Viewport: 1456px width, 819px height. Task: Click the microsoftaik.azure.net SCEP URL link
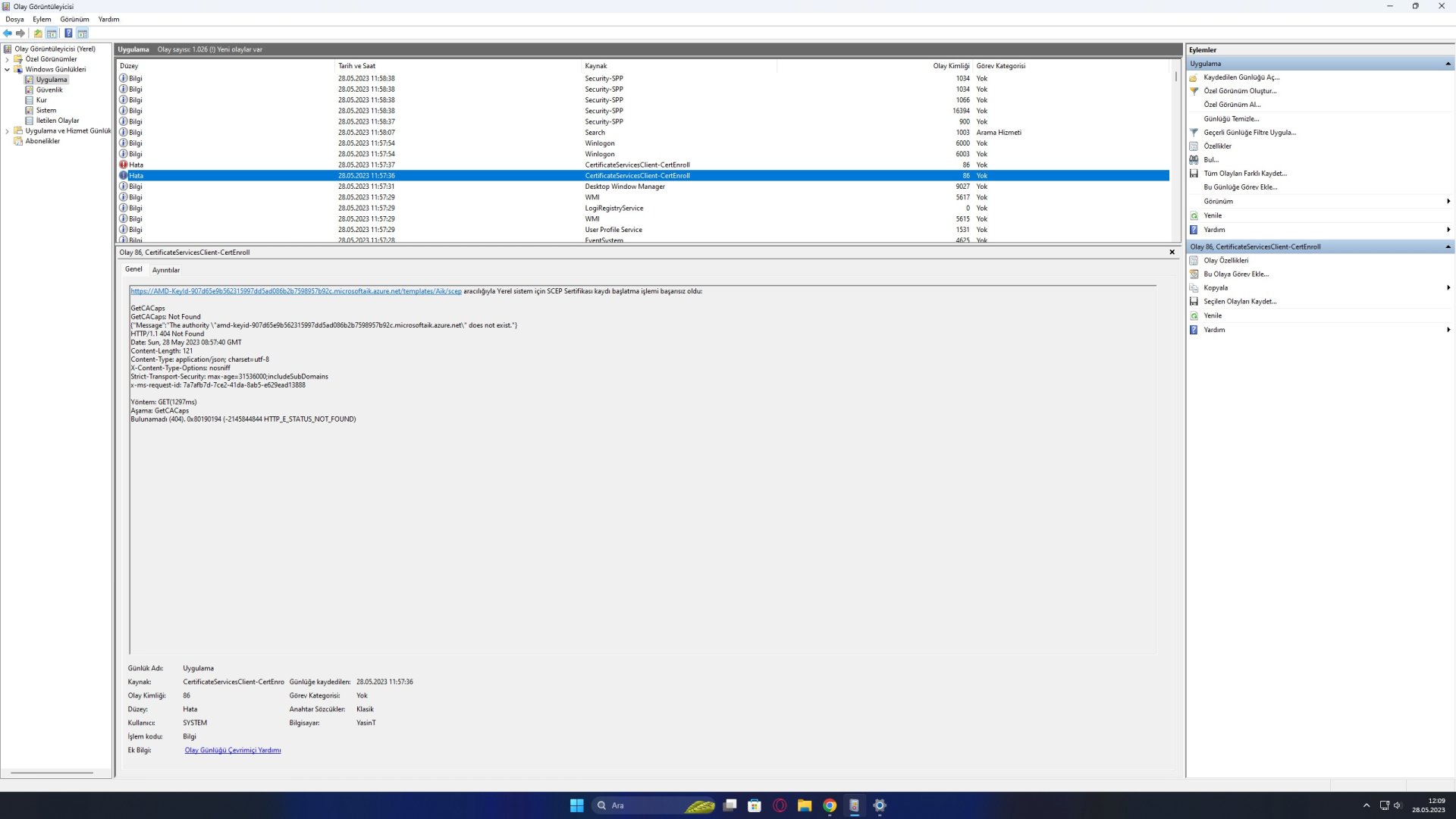click(x=296, y=291)
